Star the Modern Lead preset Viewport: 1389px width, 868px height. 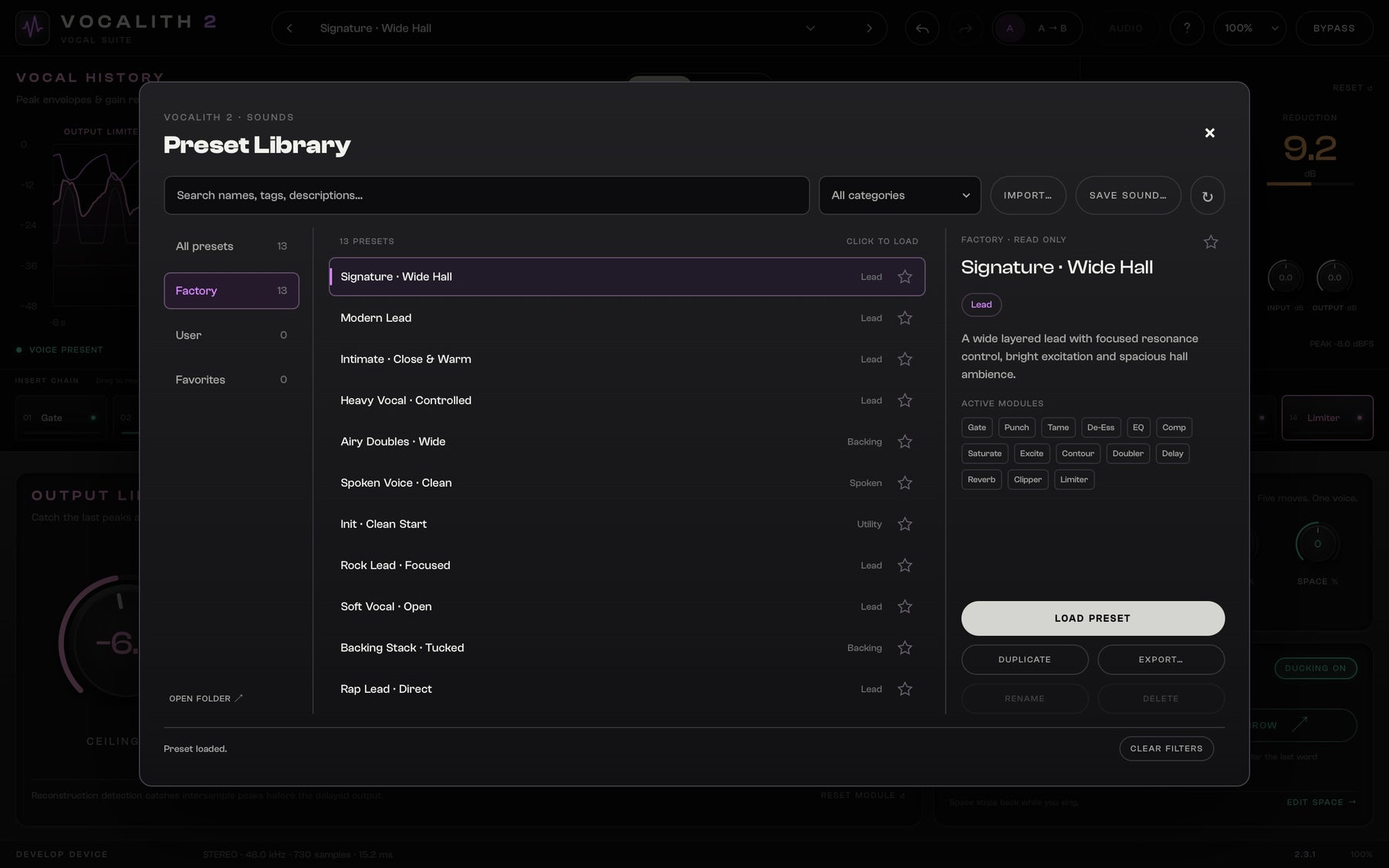pyautogui.click(x=904, y=318)
